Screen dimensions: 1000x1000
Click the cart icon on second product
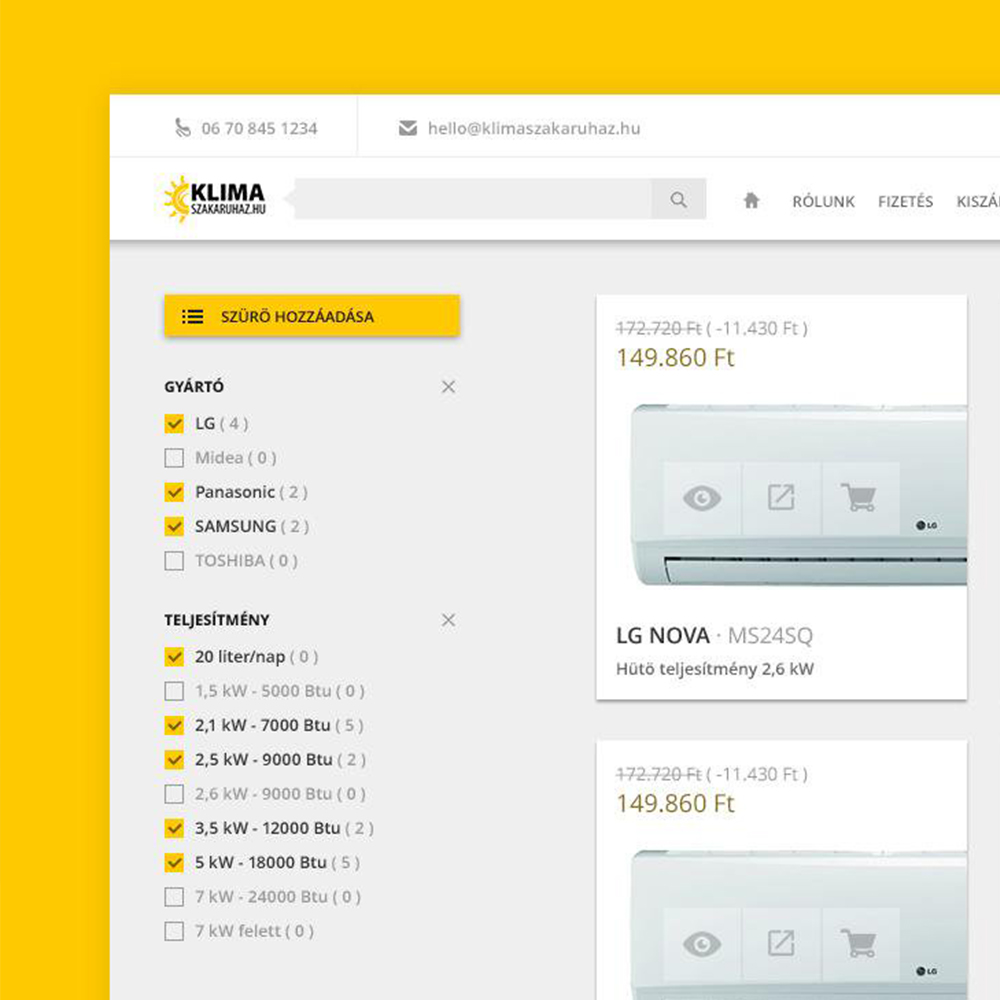(x=859, y=943)
